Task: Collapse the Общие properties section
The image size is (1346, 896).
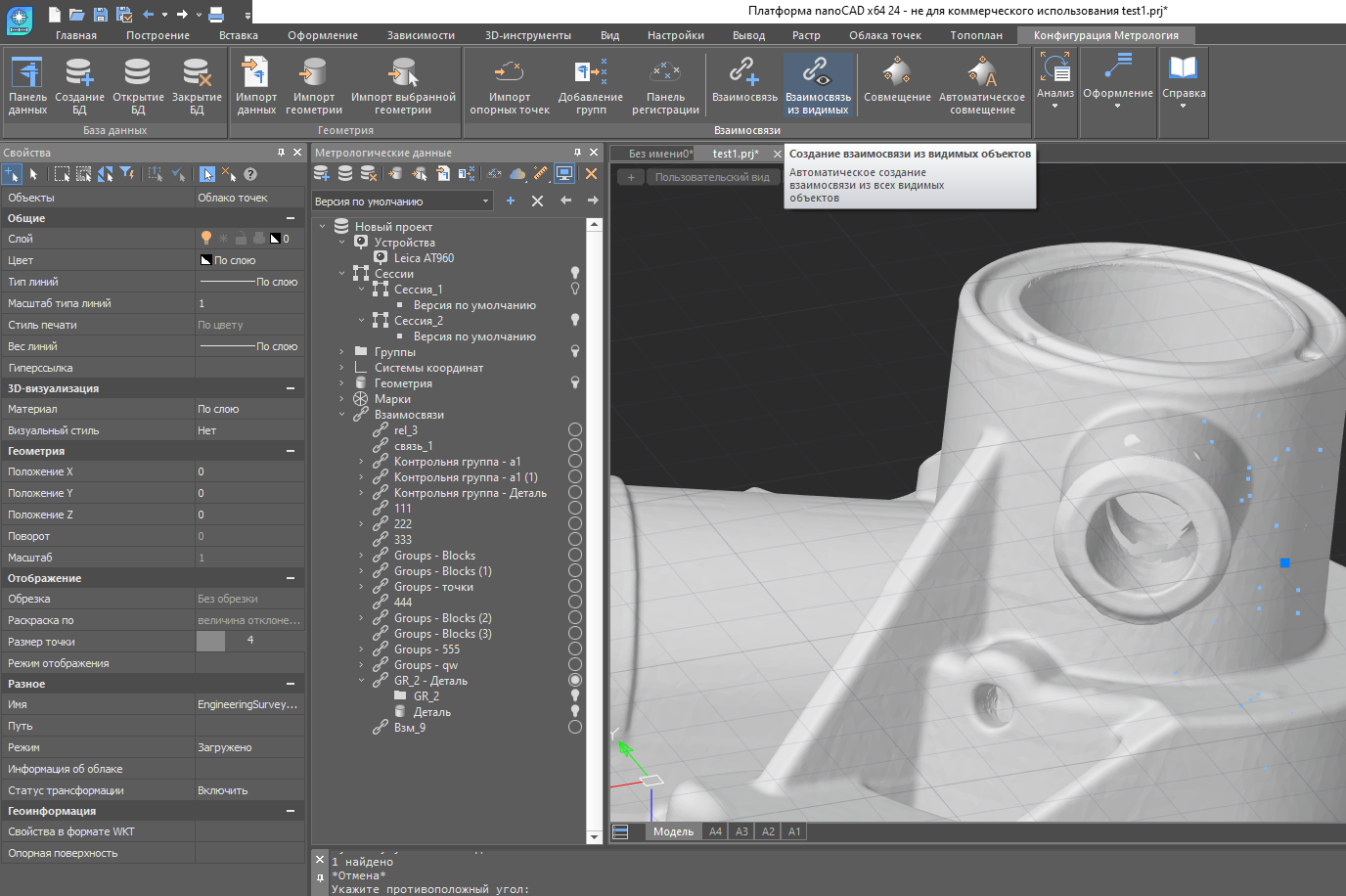Action: (x=291, y=218)
